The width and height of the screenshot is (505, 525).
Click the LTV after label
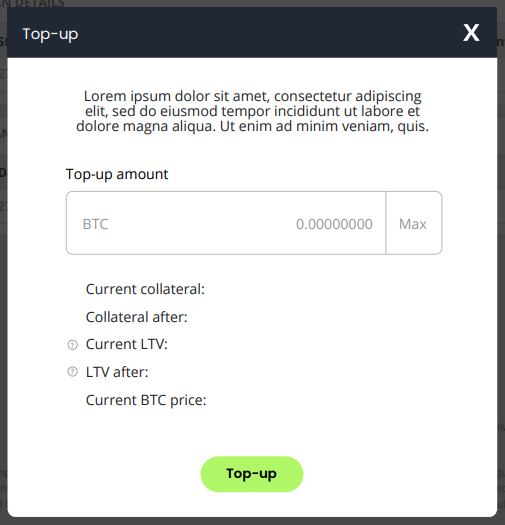click(117, 372)
